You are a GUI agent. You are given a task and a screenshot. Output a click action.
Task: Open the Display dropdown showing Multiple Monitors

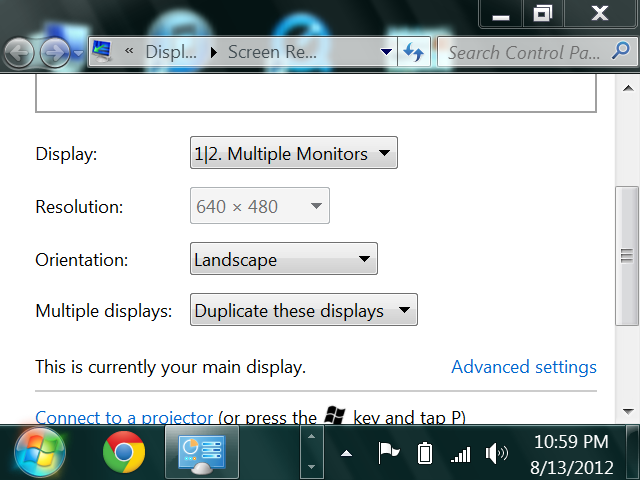click(293, 153)
